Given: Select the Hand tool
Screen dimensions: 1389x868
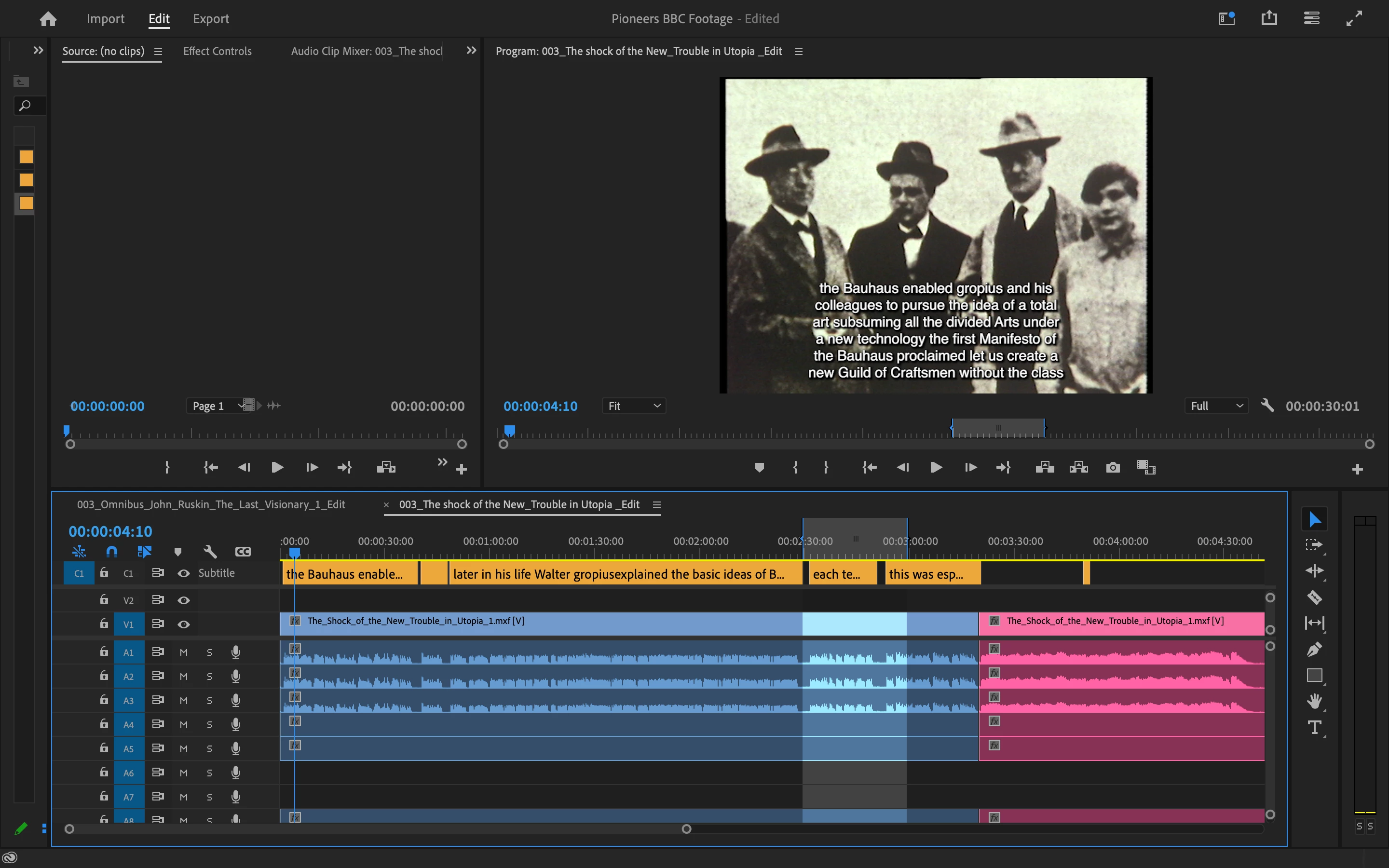Looking at the screenshot, I should click(x=1314, y=701).
